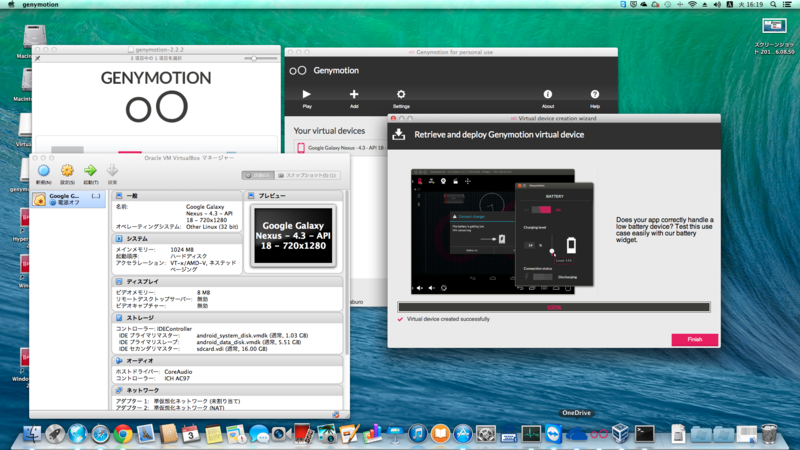800x450 pixels.
Task: Open VirtualBox cube icon in Dock
Action: pyautogui.click(x=621, y=434)
